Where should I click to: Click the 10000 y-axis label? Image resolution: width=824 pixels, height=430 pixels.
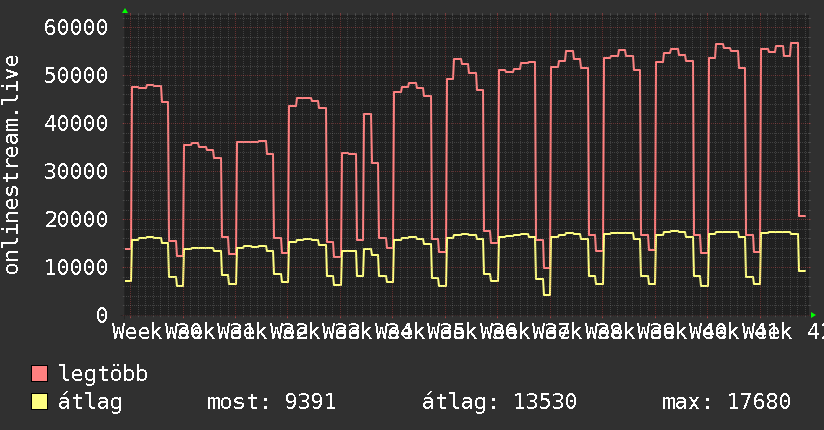[x=76, y=268]
